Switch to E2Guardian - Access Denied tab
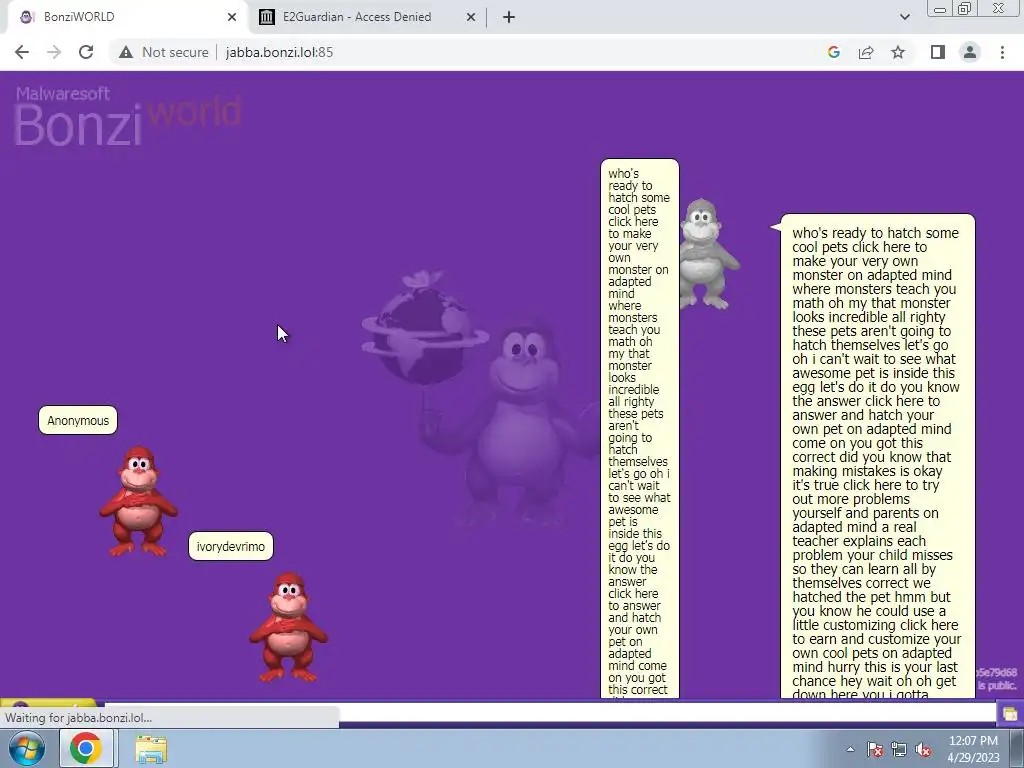The image size is (1024, 768). coord(357,17)
